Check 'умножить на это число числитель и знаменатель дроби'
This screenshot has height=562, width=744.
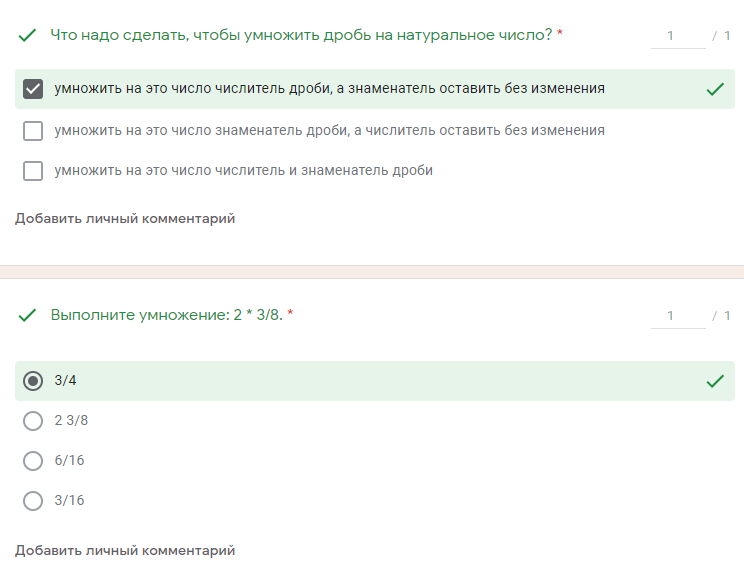(33, 170)
